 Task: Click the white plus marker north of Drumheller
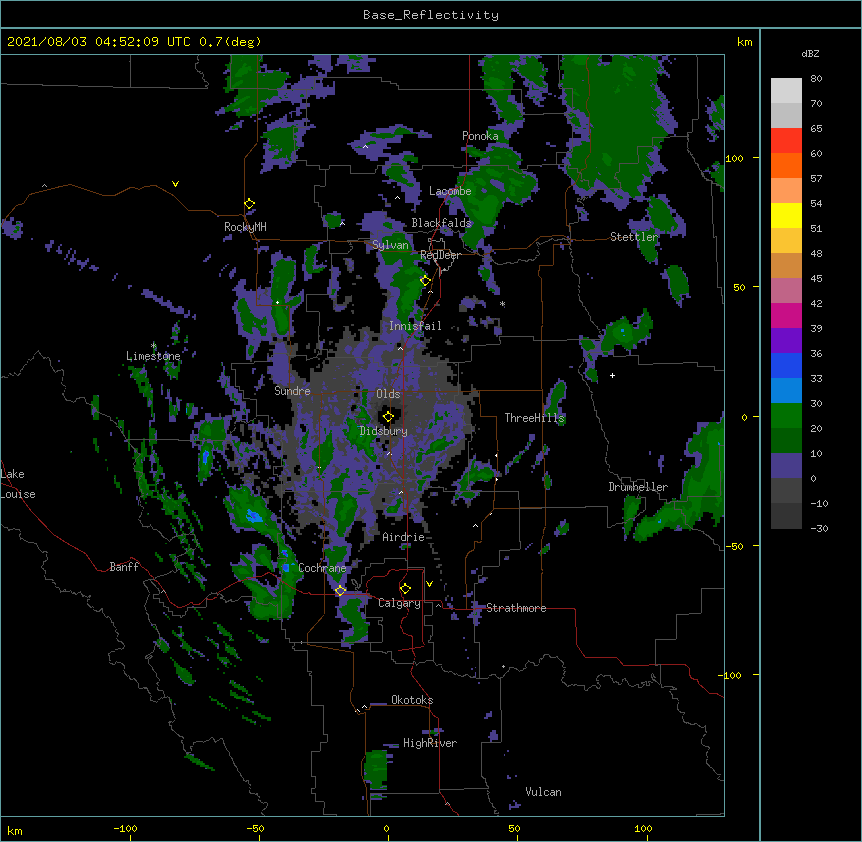click(612, 375)
